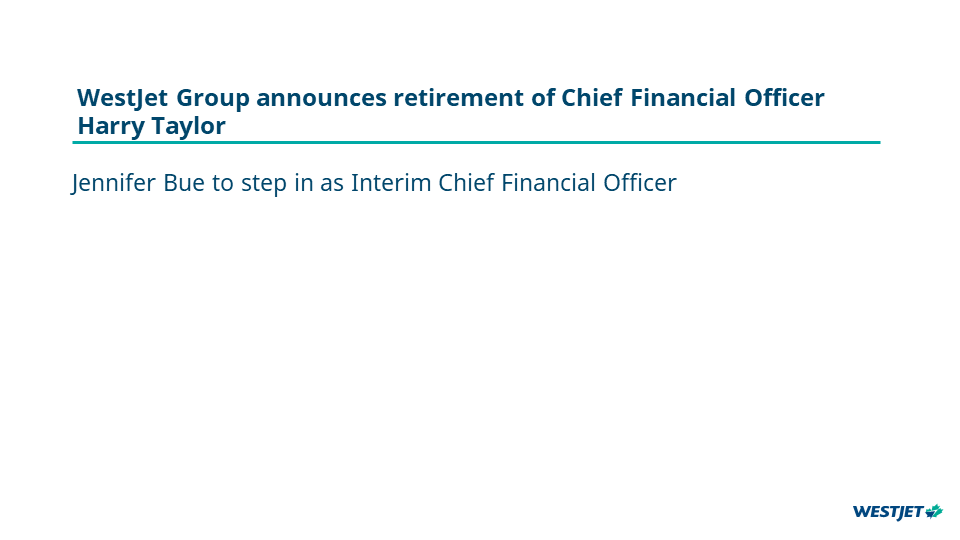960x540 pixels.
Task: Click the WESTJET wordmark in the bottom corner
Action: 888,512
